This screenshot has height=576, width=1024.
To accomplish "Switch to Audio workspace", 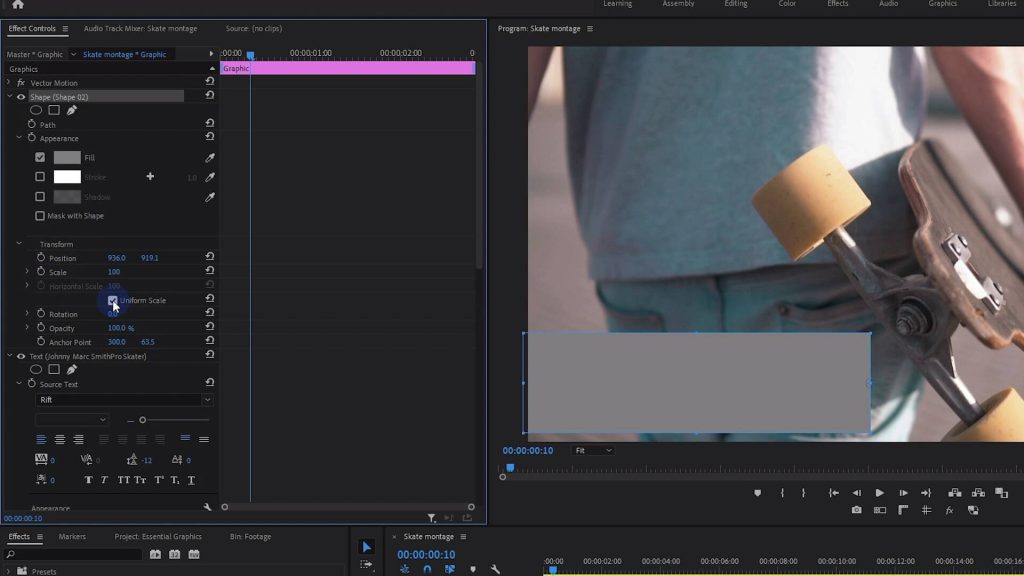I will click(x=888, y=4).
